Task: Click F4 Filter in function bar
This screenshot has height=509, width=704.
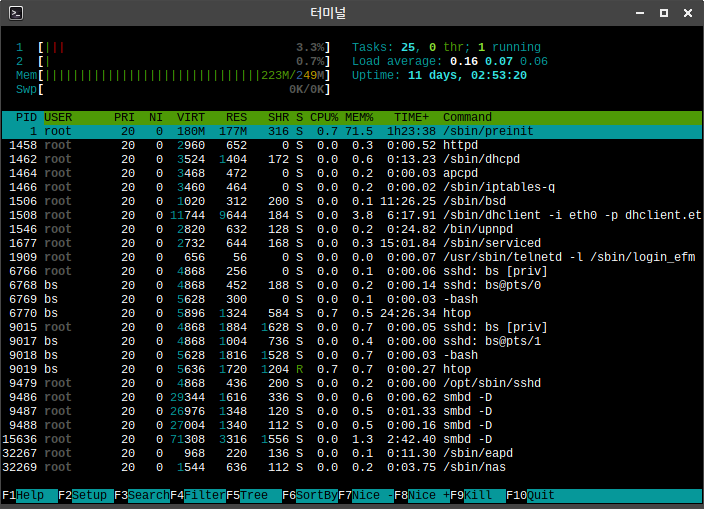Action: click(x=198, y=495)
